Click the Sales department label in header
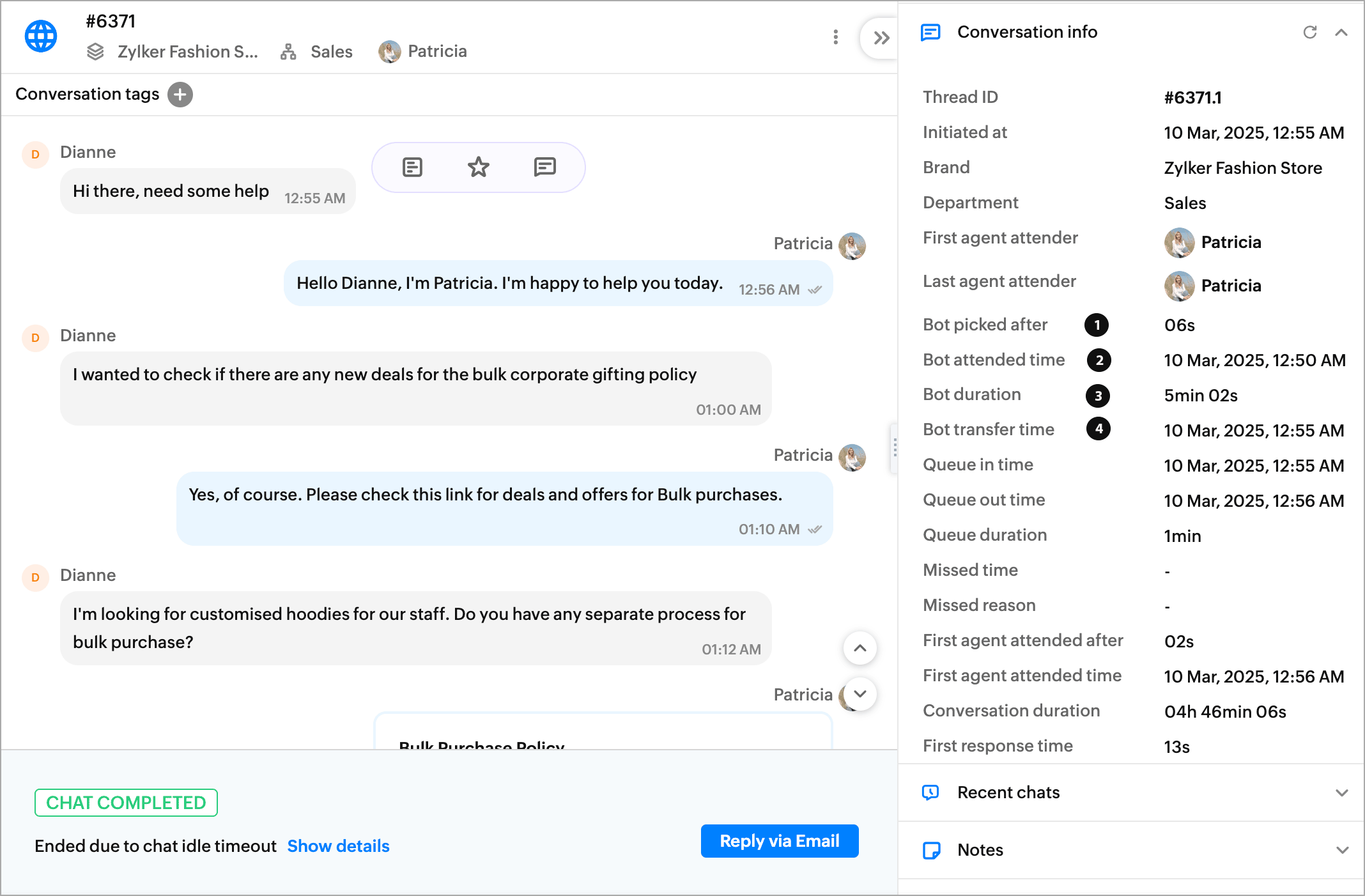 pyautogui.click(x=331, y=52)
